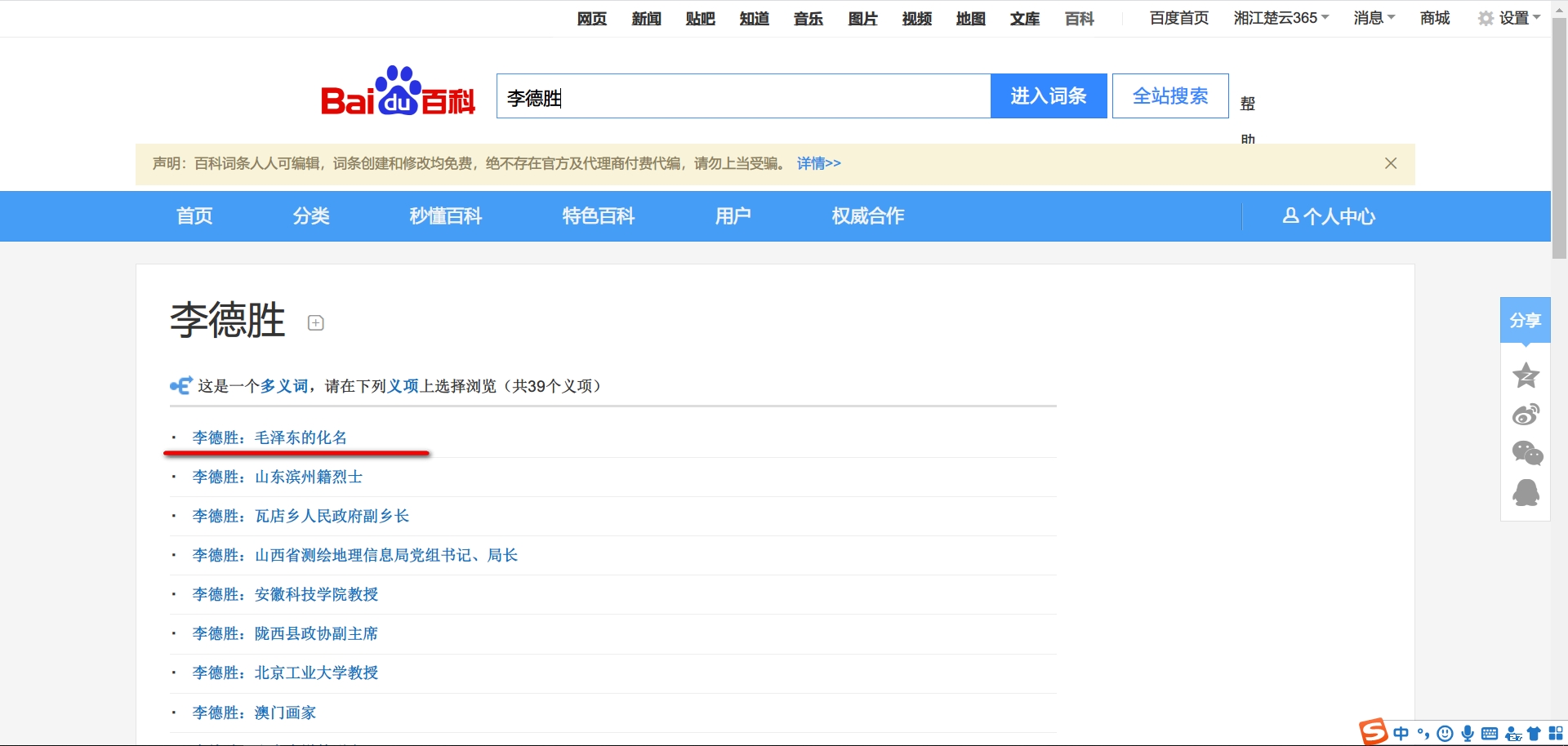Share the entry to QQ Zone (star icon)
The image size is (1568, 746).
coord(1526,375)
